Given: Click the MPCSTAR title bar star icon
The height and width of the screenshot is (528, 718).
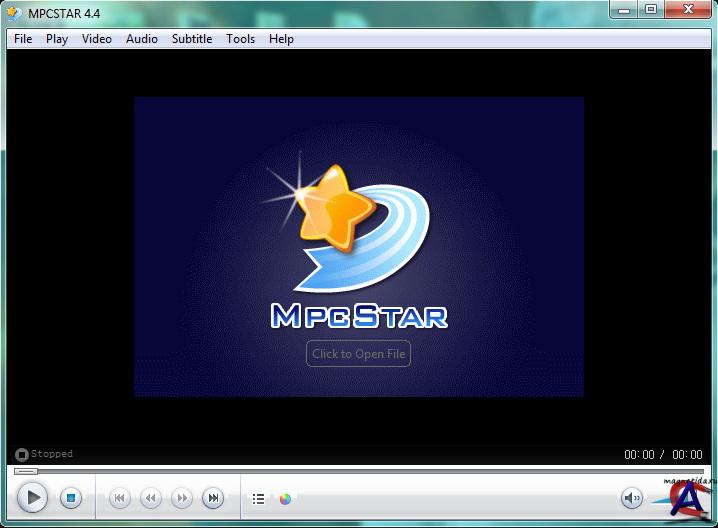Looking at the screenshot, I should (x=15, y=11).
